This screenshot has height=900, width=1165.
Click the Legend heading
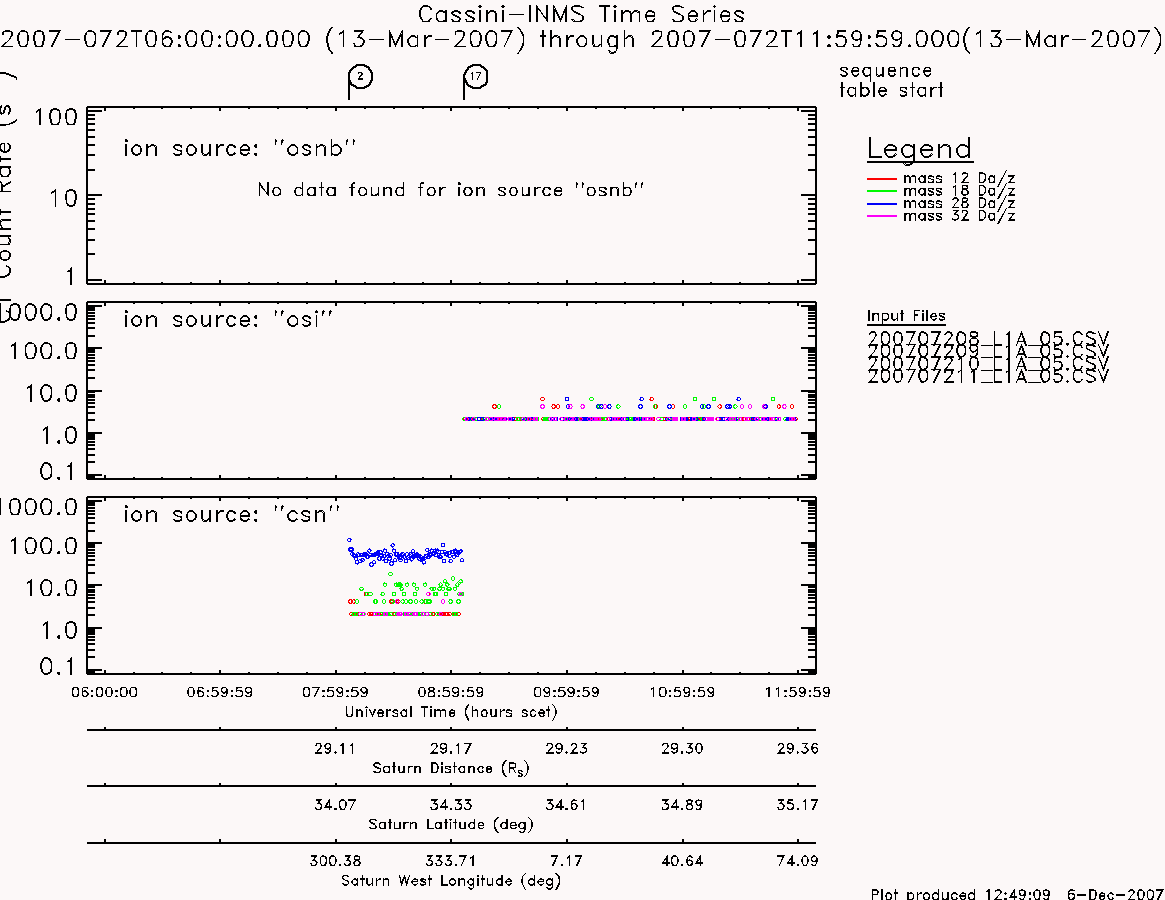919,149
